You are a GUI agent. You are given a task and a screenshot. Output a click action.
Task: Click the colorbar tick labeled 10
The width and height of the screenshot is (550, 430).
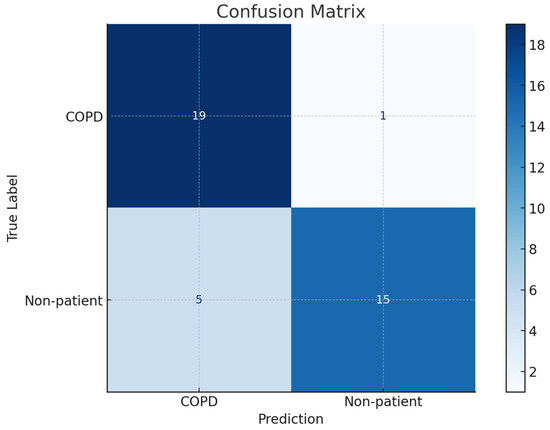[x=537, y=209]
